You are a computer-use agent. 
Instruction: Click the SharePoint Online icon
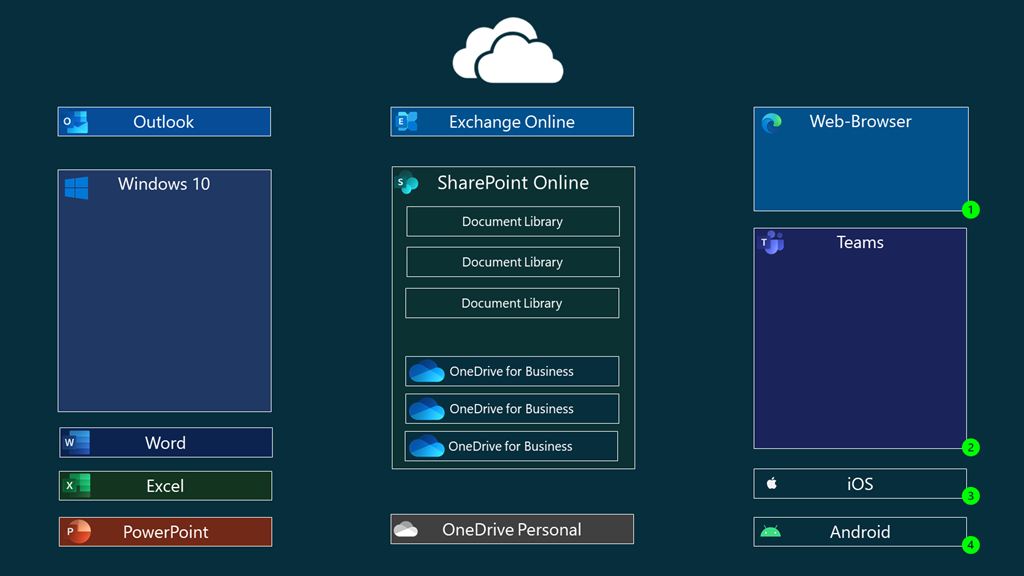[407, 183]
